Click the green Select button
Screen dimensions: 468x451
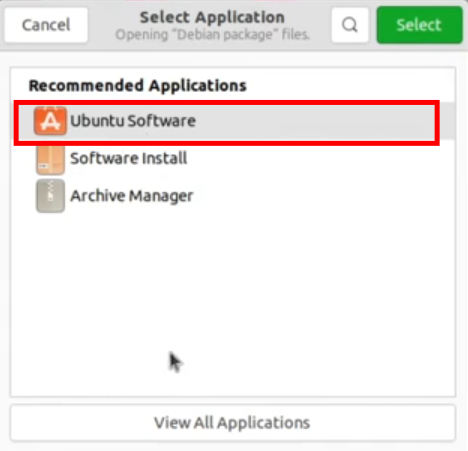coord(419,25)
